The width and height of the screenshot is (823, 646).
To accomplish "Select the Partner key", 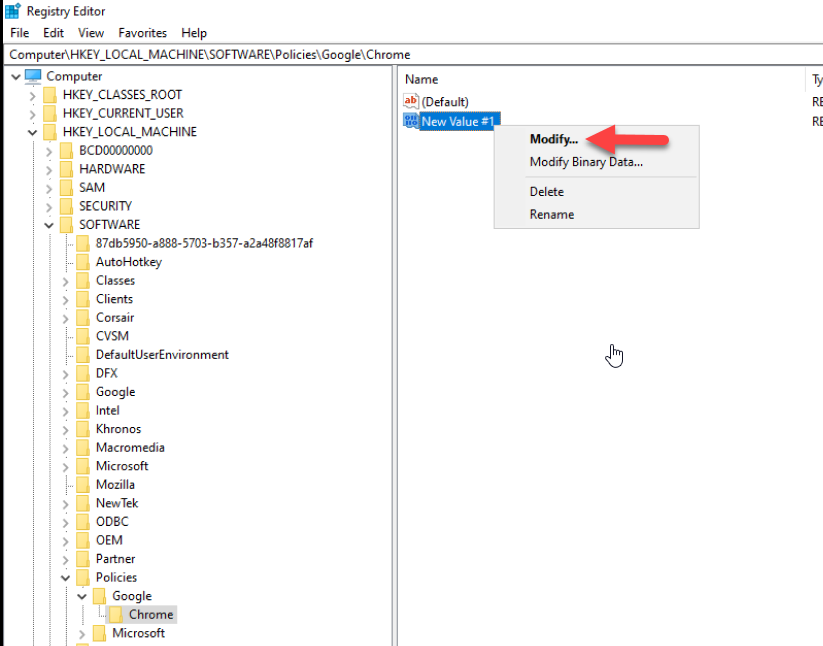I will (x=115, y=558).
